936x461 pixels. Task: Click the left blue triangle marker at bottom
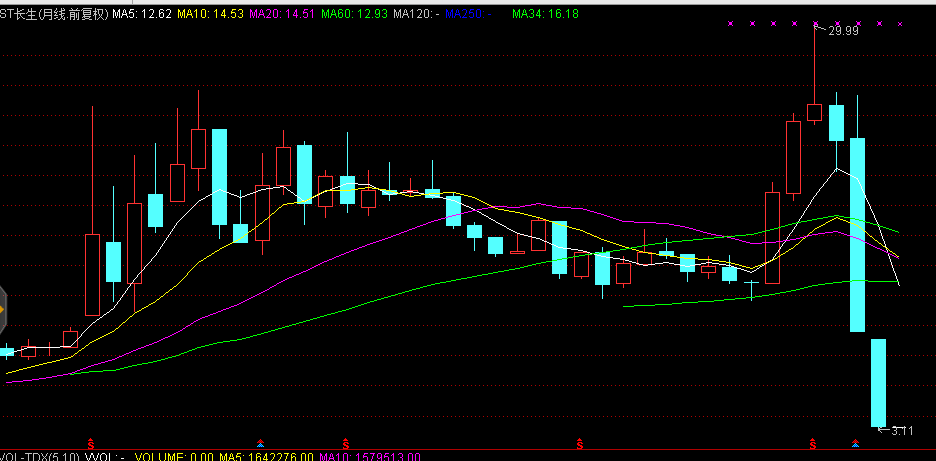(x=261, y=441)
